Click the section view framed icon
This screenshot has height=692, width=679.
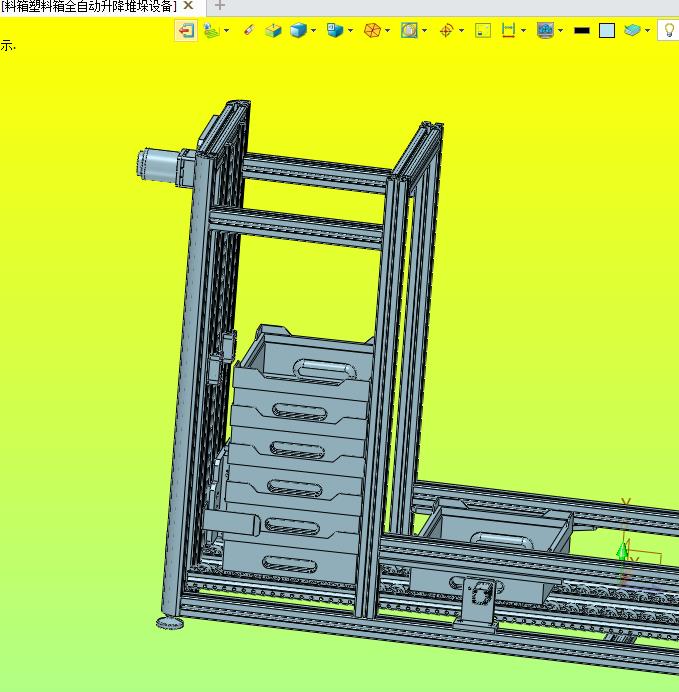pos(409,30)
